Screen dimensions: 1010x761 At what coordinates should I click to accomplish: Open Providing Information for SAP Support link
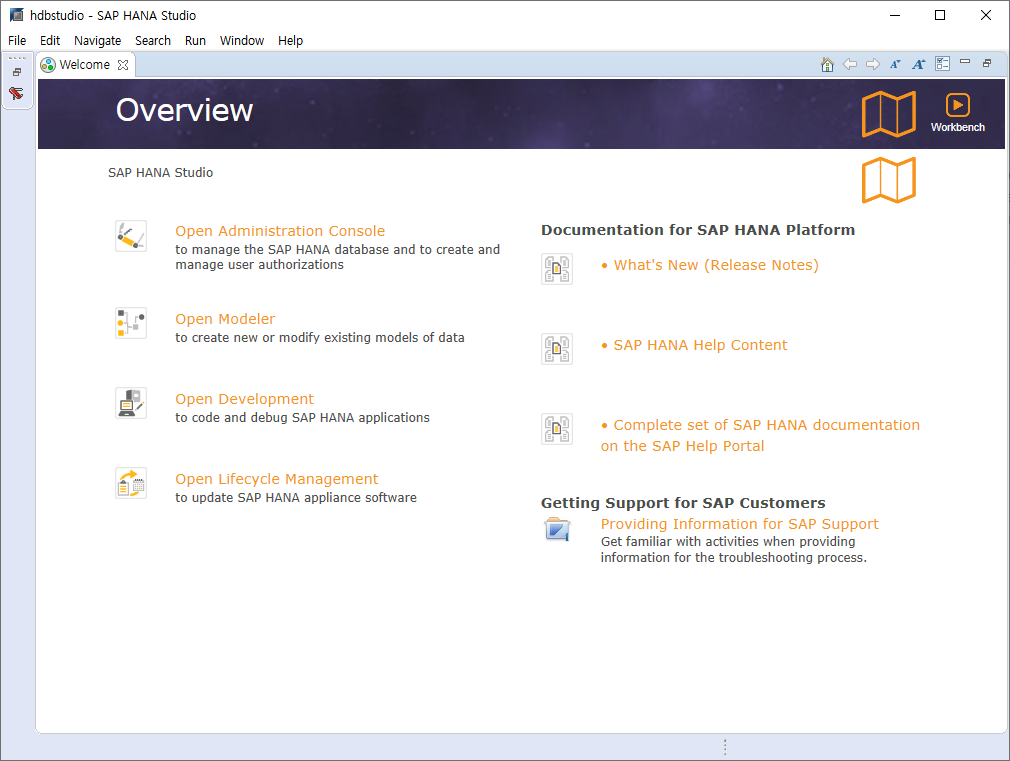pos(739,524)
